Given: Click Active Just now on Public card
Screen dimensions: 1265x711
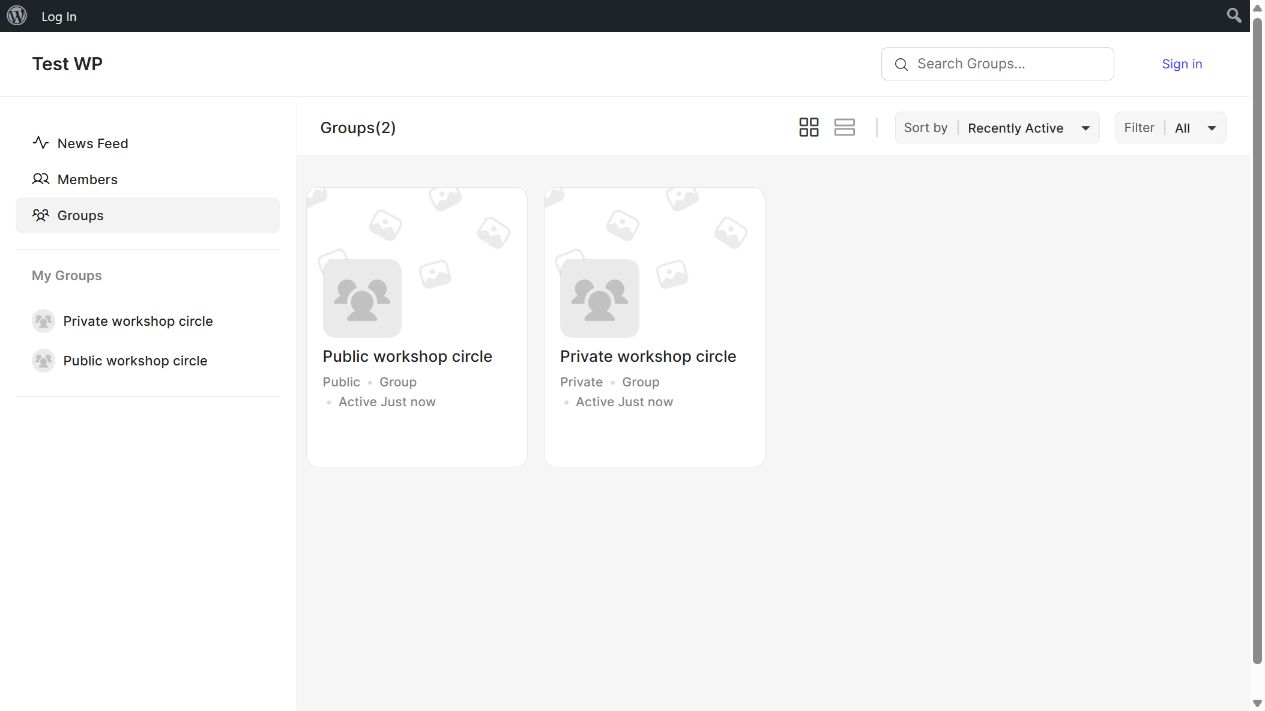Looking at the screenshot, I should point(387,402).
